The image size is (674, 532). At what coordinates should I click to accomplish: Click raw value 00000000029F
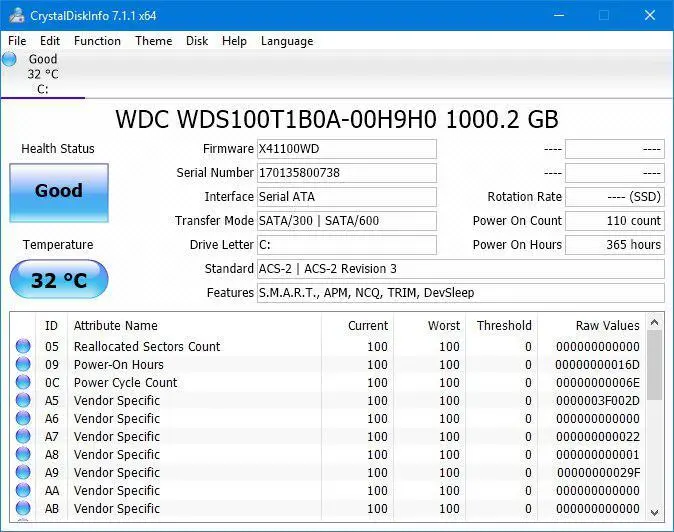(598, 473)
